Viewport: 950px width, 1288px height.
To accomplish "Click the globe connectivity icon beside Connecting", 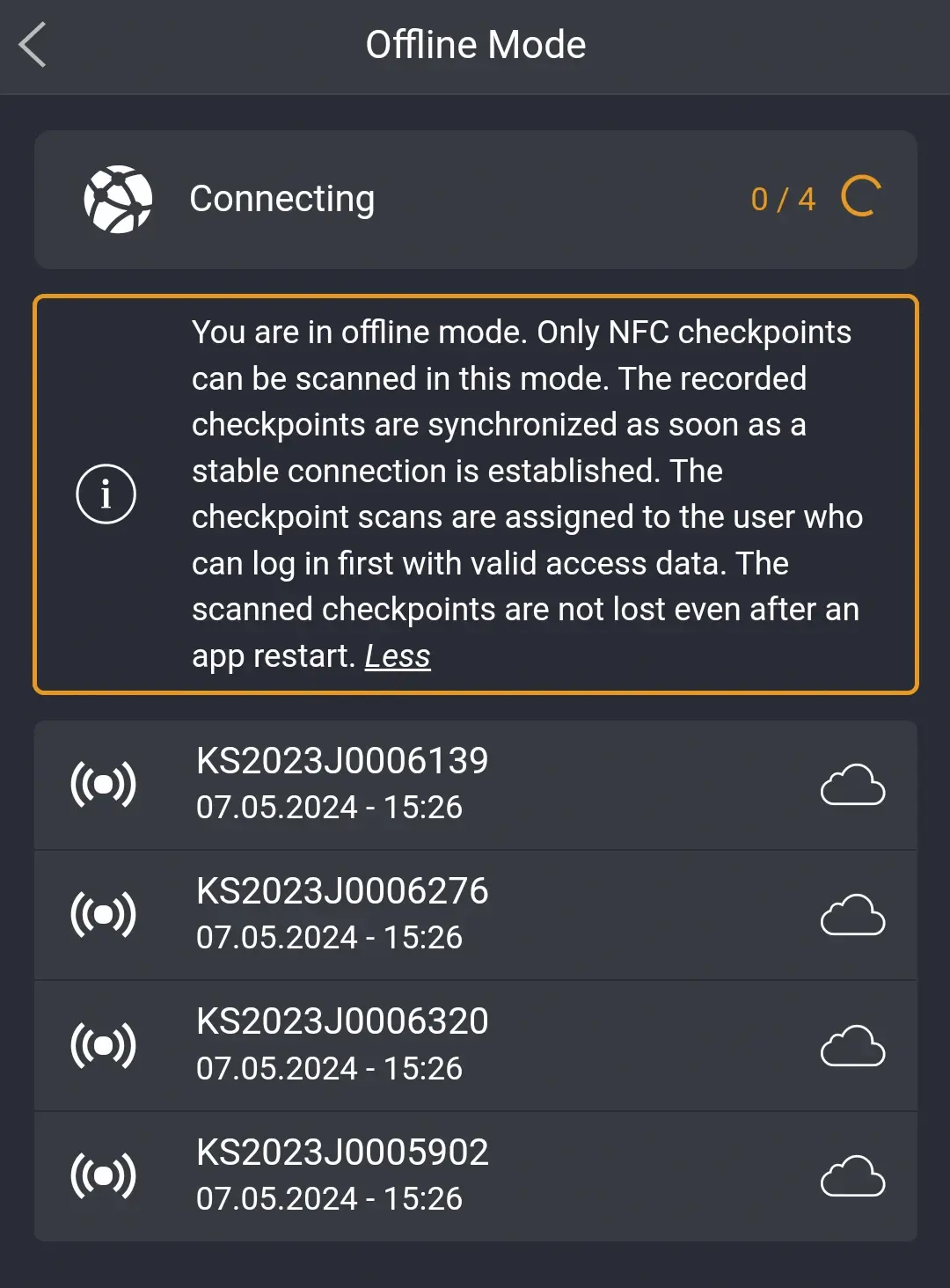I will pos(119,198).
